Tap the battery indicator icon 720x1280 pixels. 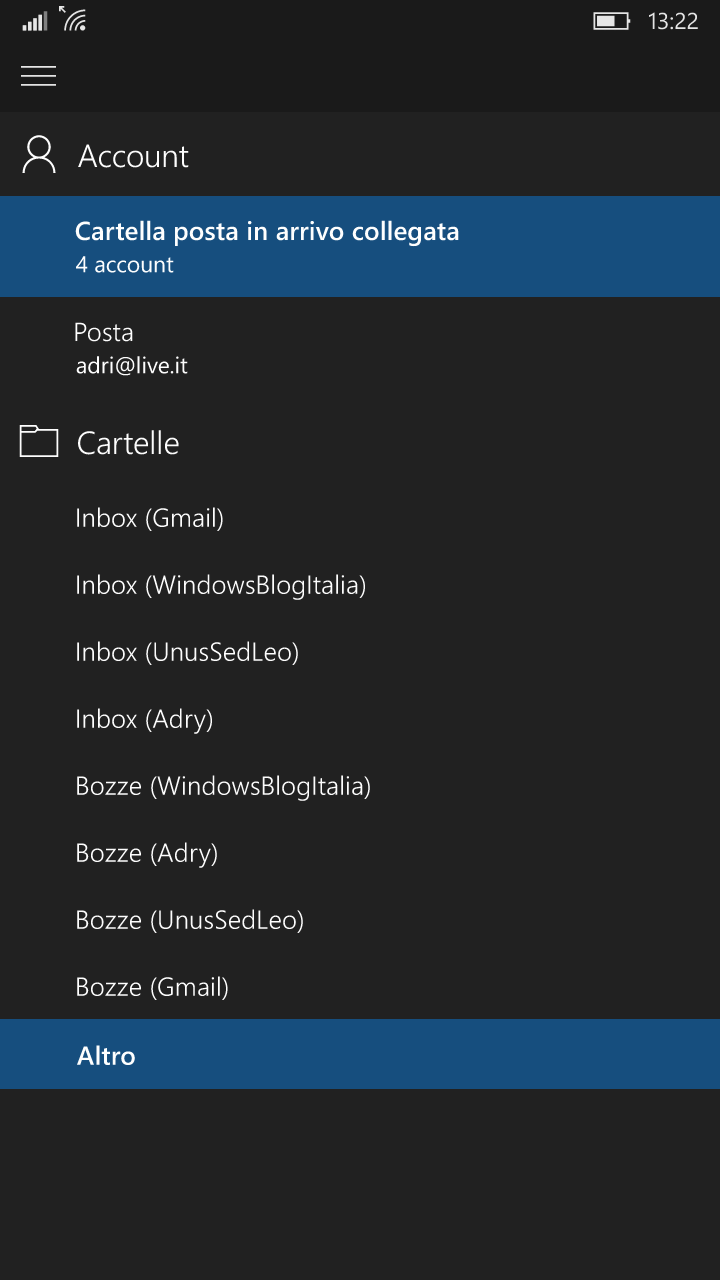tap(612, 21)
